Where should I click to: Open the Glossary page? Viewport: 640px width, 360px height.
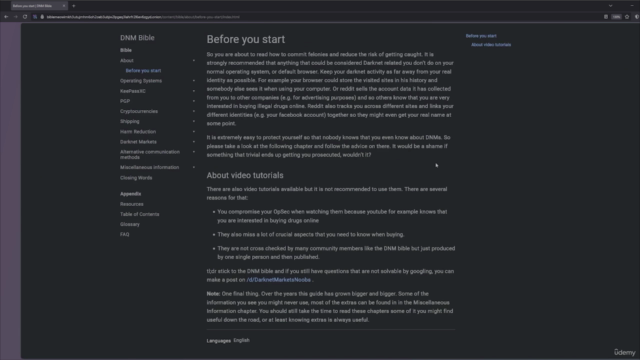(x=130, y=224)
